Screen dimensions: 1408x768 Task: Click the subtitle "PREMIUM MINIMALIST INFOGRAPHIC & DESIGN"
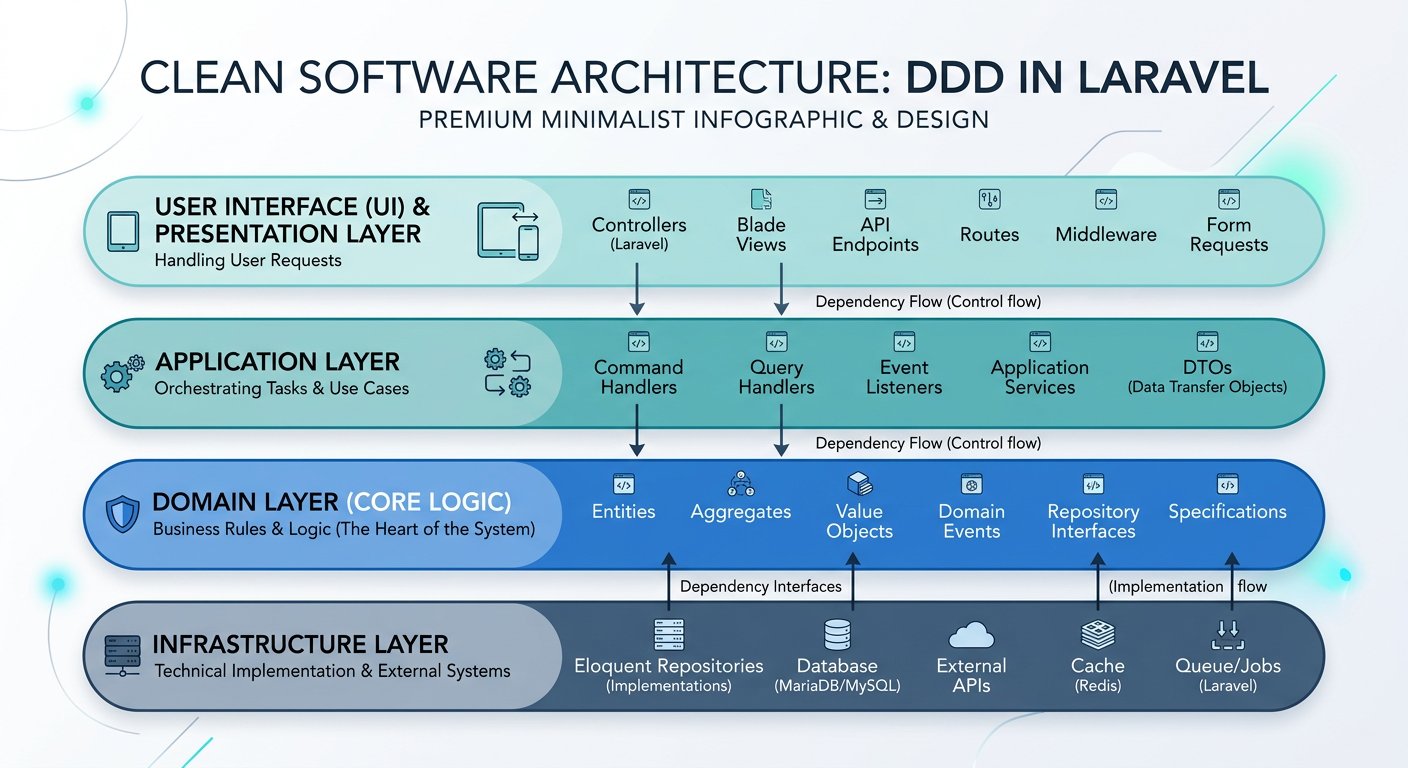(704, 120)
